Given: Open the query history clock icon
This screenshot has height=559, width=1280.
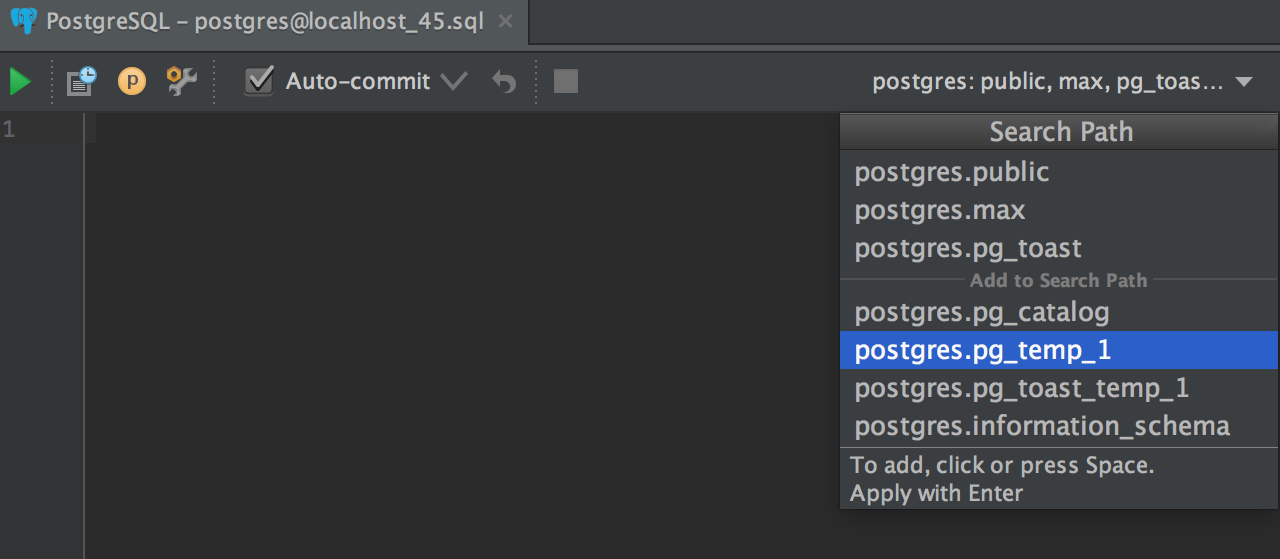Looking at the screenshot, I should tap(81, 81).
